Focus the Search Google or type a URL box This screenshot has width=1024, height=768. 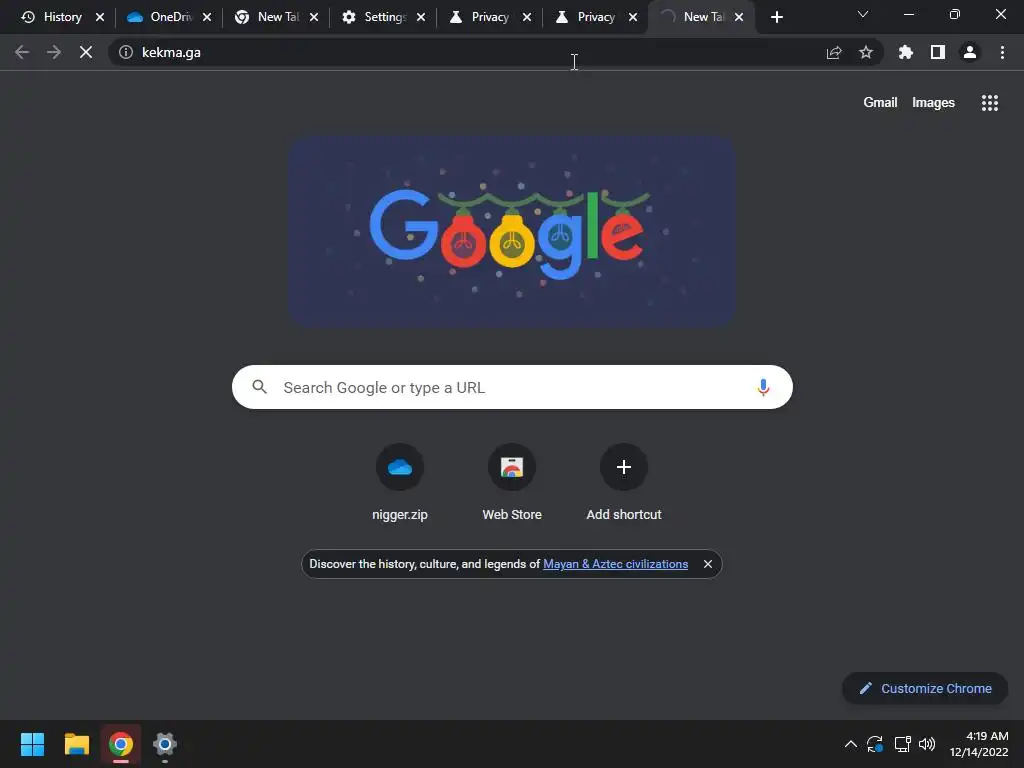point(512,387)
